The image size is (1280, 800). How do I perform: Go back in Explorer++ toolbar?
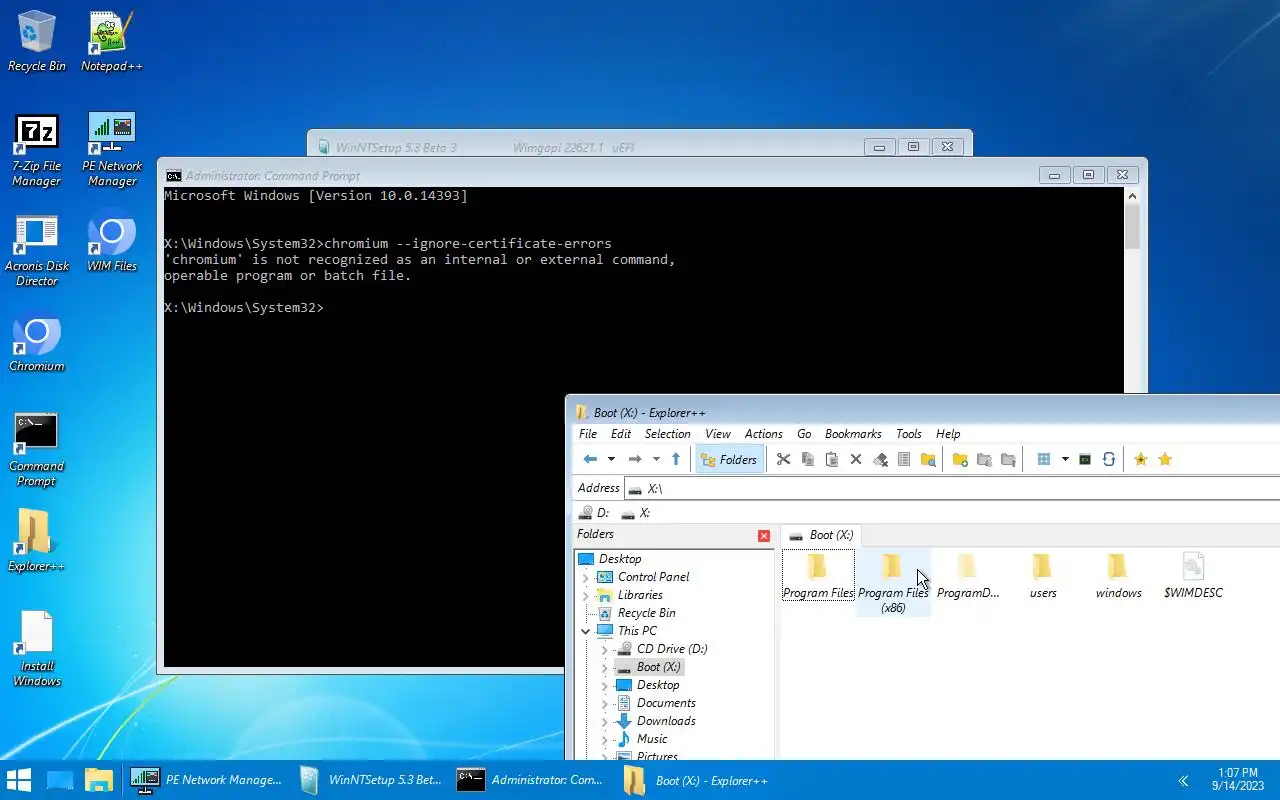coord(590,459)
